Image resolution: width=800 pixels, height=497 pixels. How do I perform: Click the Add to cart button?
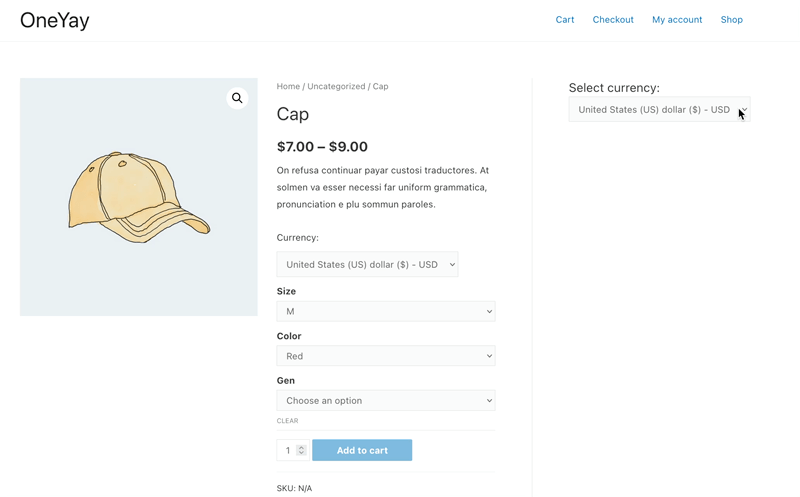tap(362, 450)
